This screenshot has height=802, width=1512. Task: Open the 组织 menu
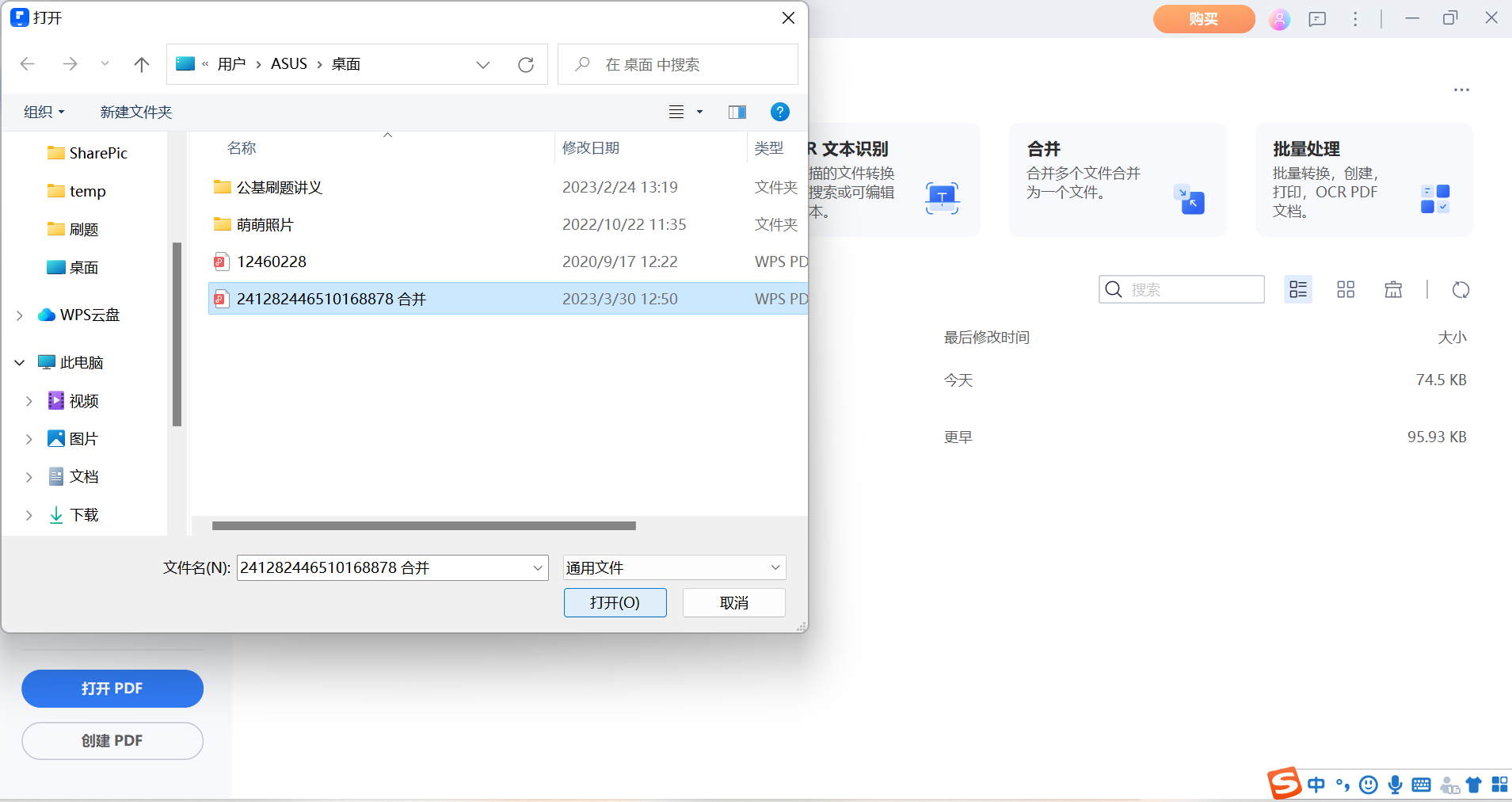coord(44,112)
